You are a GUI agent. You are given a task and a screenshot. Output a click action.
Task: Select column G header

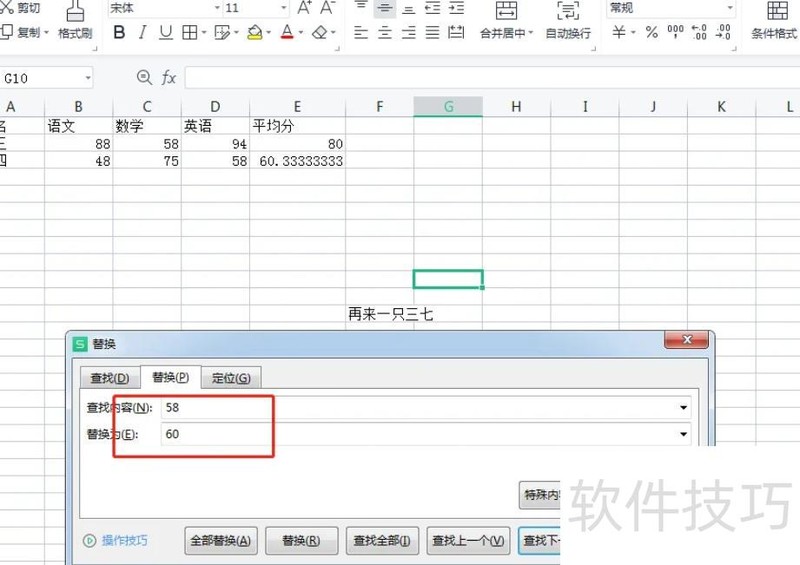[x=448, y=106]
